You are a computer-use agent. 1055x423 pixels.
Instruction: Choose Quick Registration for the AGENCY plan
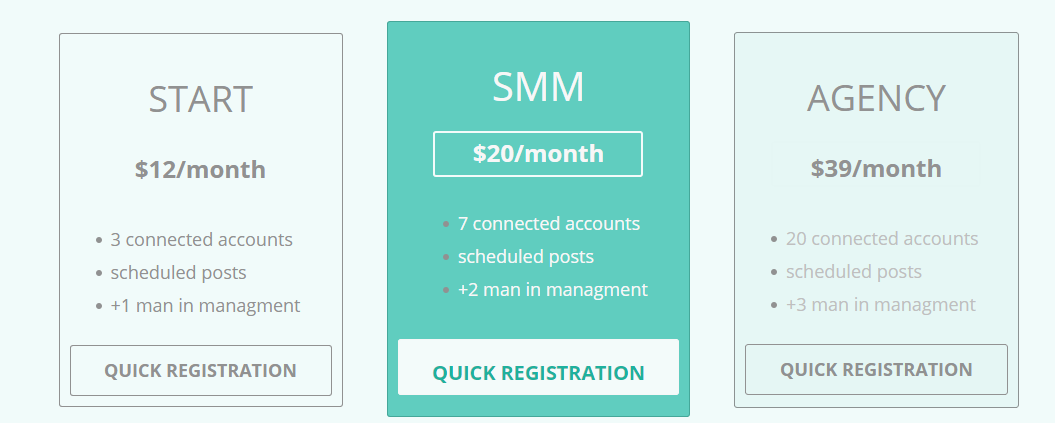pos(876,369)
